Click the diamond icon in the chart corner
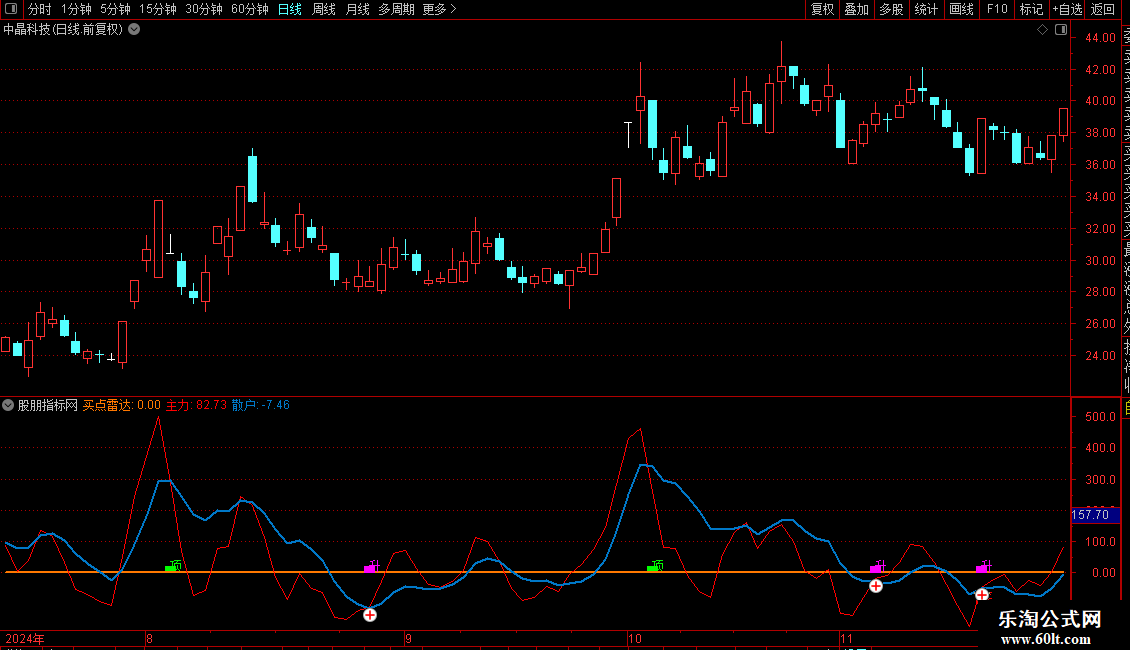 (1042, 30)
